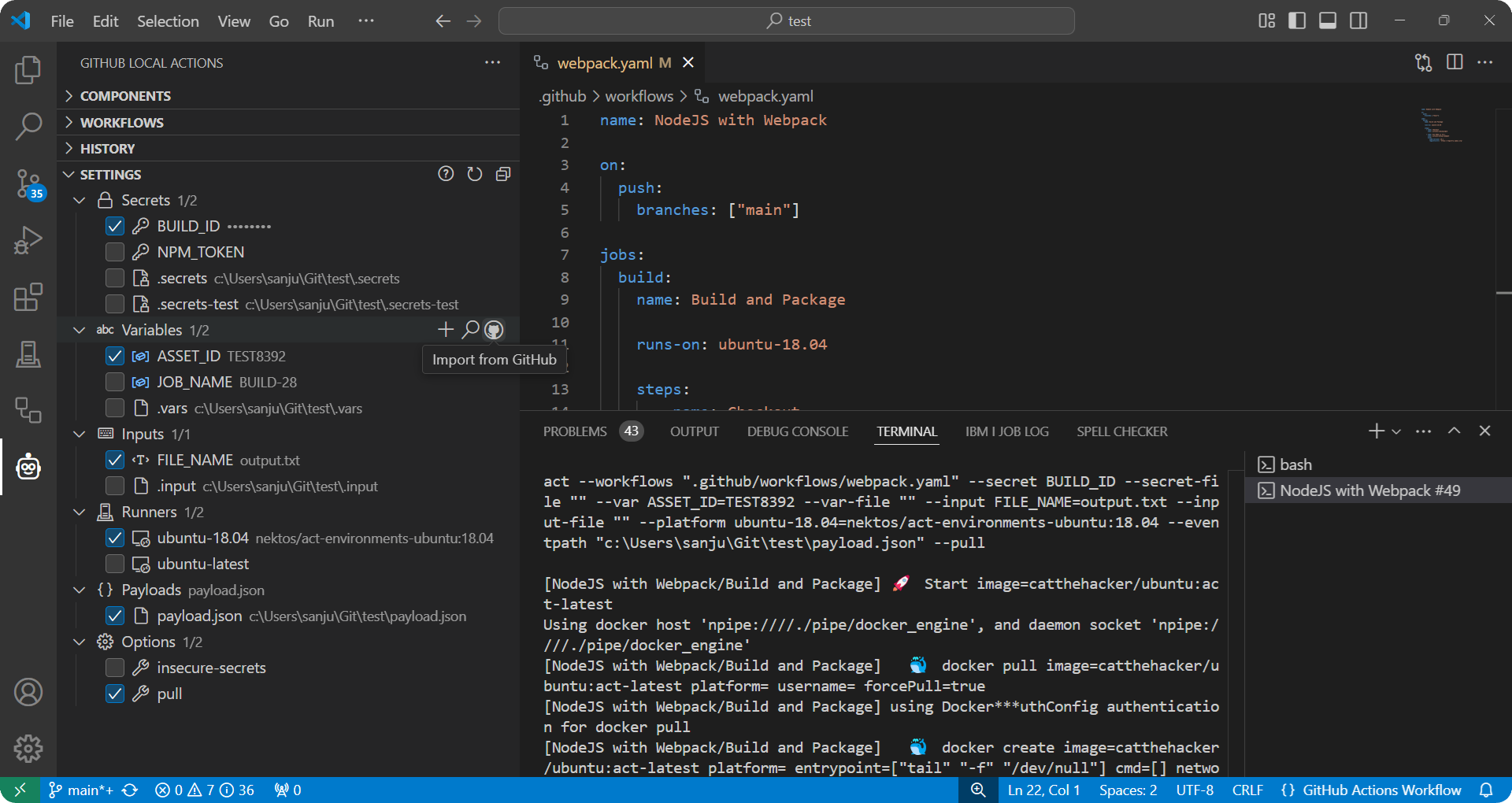Click Import from GitHub icon in Variables
Screen dimensions: 1512x803
494,330
